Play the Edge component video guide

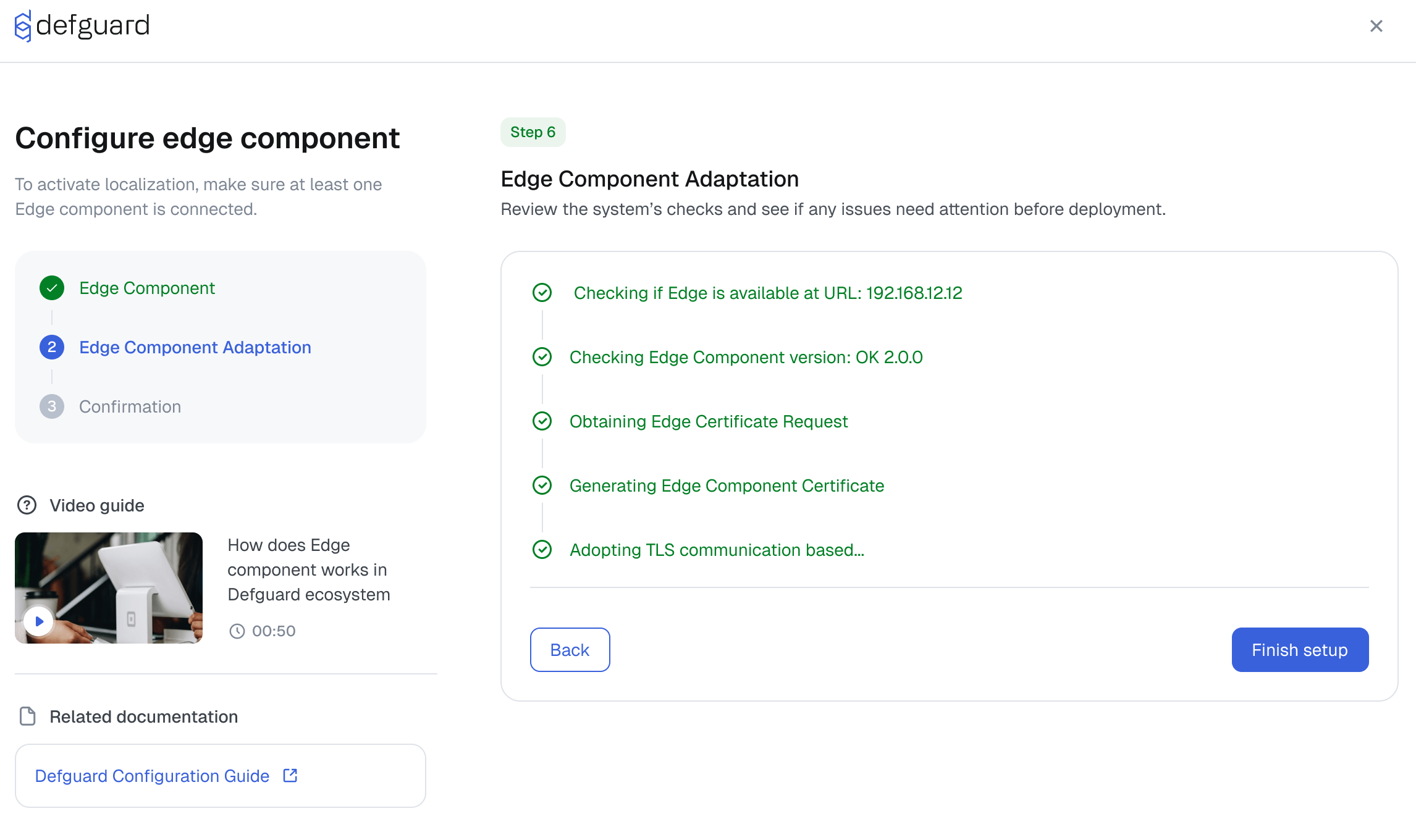point(39,621)
